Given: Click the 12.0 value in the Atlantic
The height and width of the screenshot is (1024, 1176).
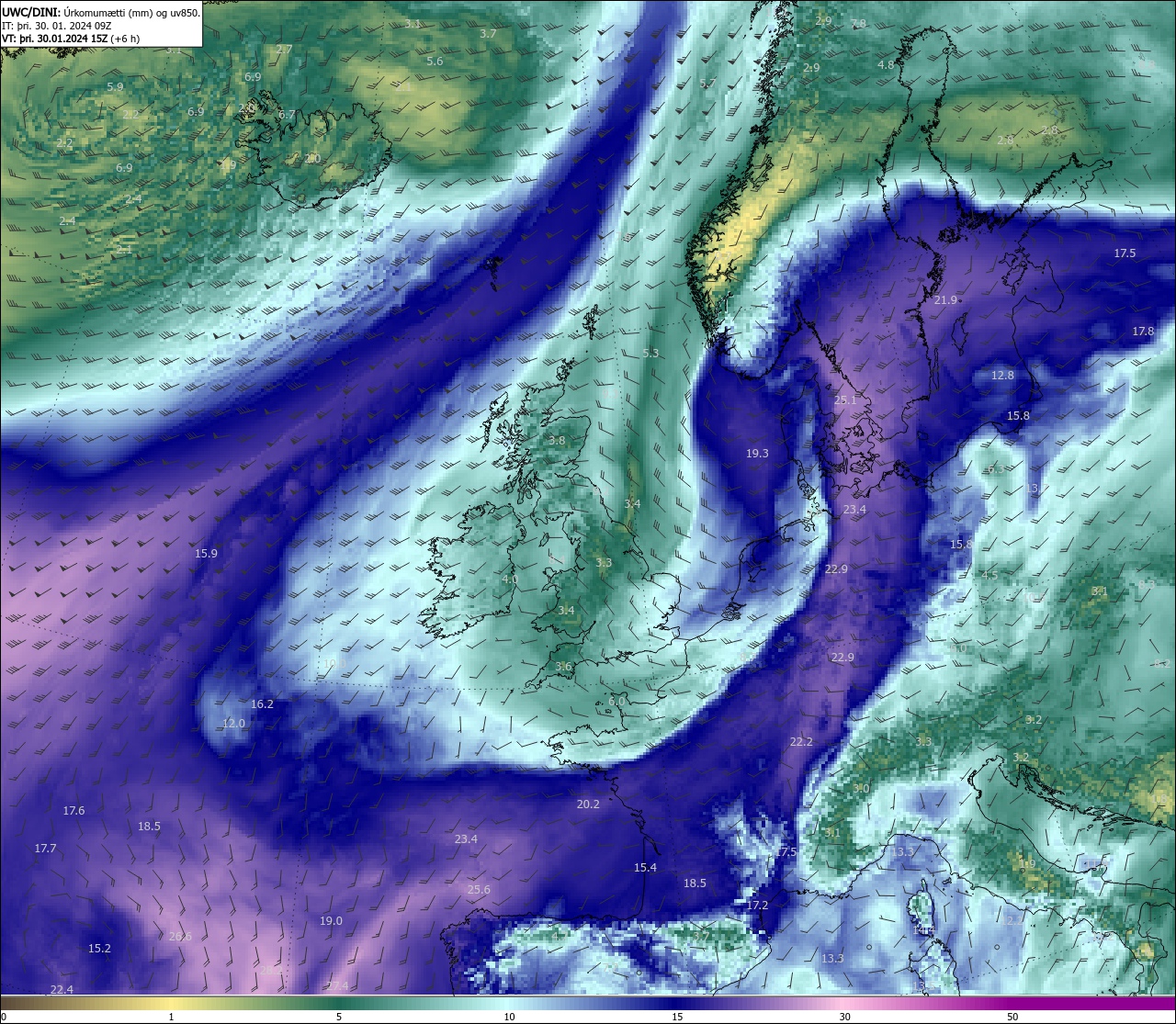Looking at the screenshot, I should [x=233, y=724].
